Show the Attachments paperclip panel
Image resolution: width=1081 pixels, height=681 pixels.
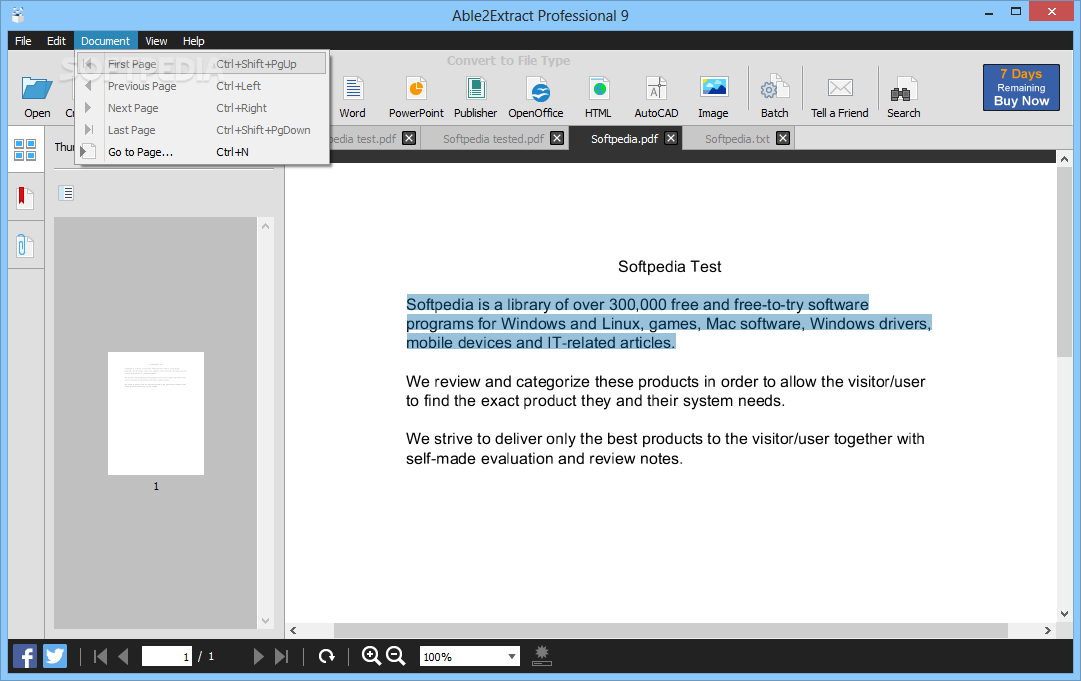(x=25, y=246)
